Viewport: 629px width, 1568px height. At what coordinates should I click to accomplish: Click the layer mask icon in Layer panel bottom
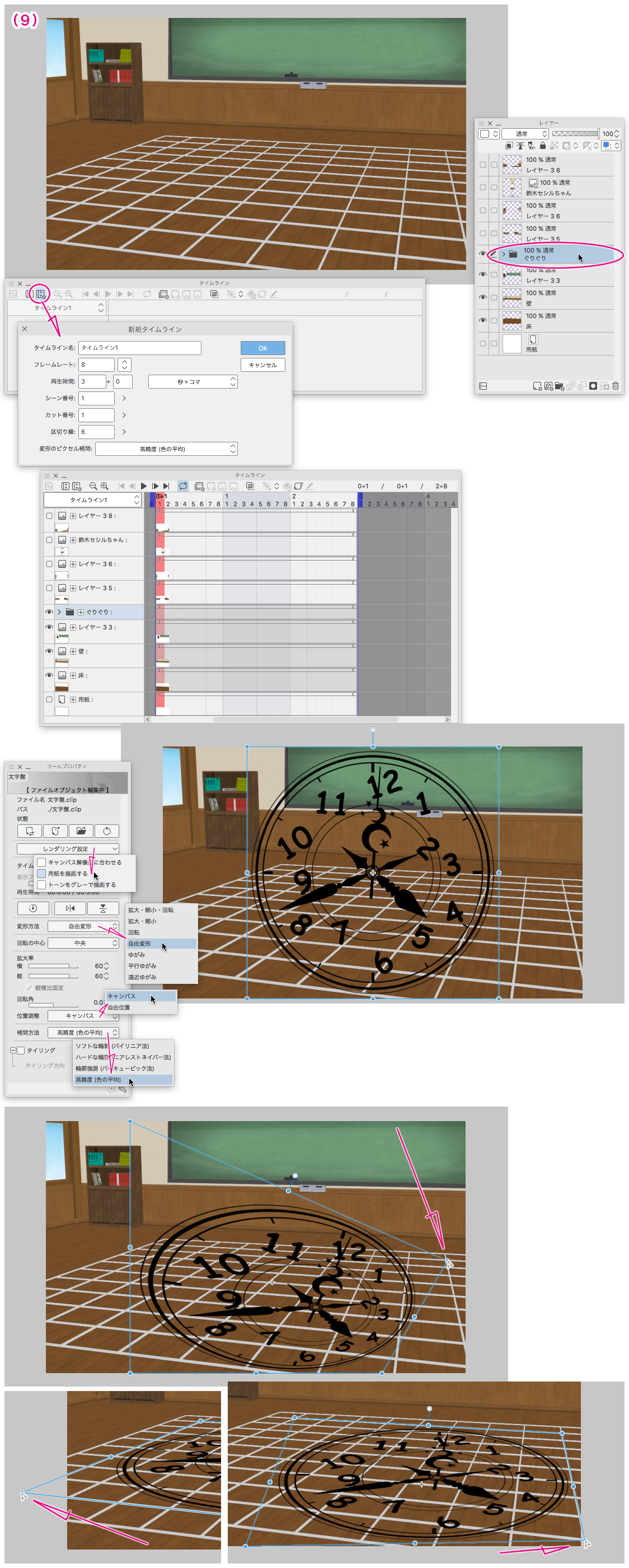click(593, 386)
